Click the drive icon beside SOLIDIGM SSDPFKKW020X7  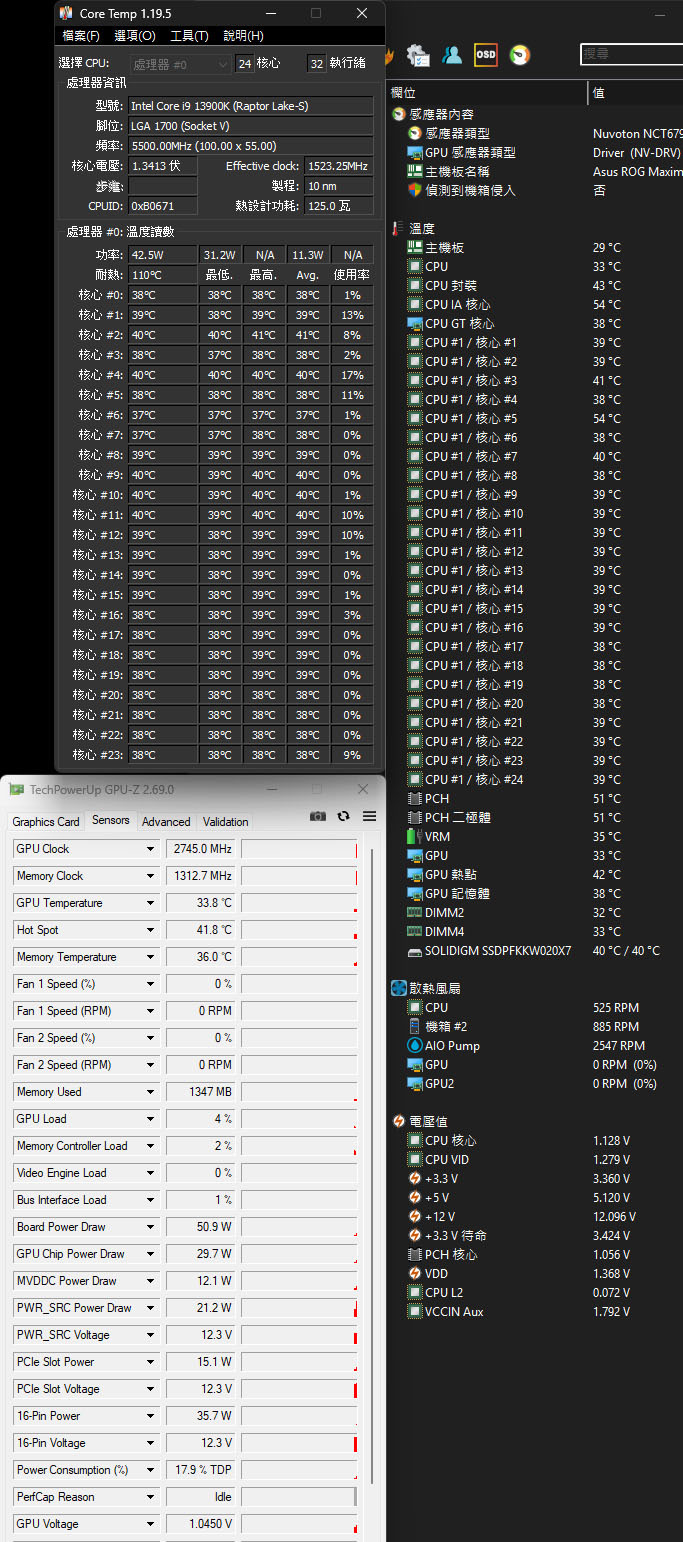point(416,951)
